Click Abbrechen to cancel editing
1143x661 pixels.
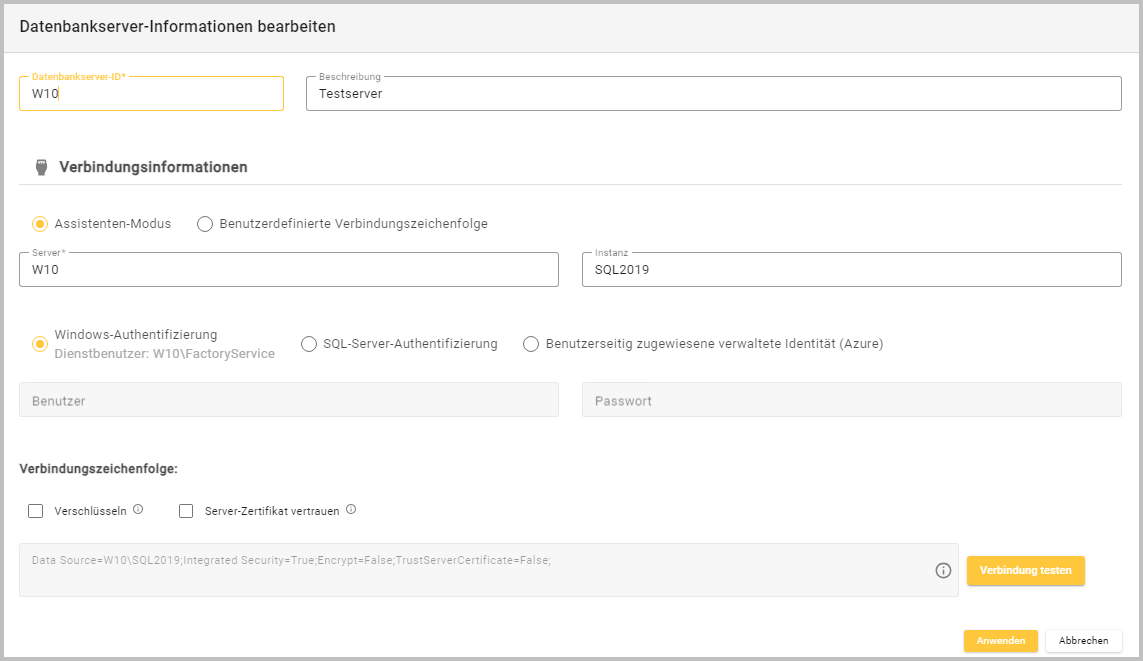pyautogui.click(x=1083, y=641)
